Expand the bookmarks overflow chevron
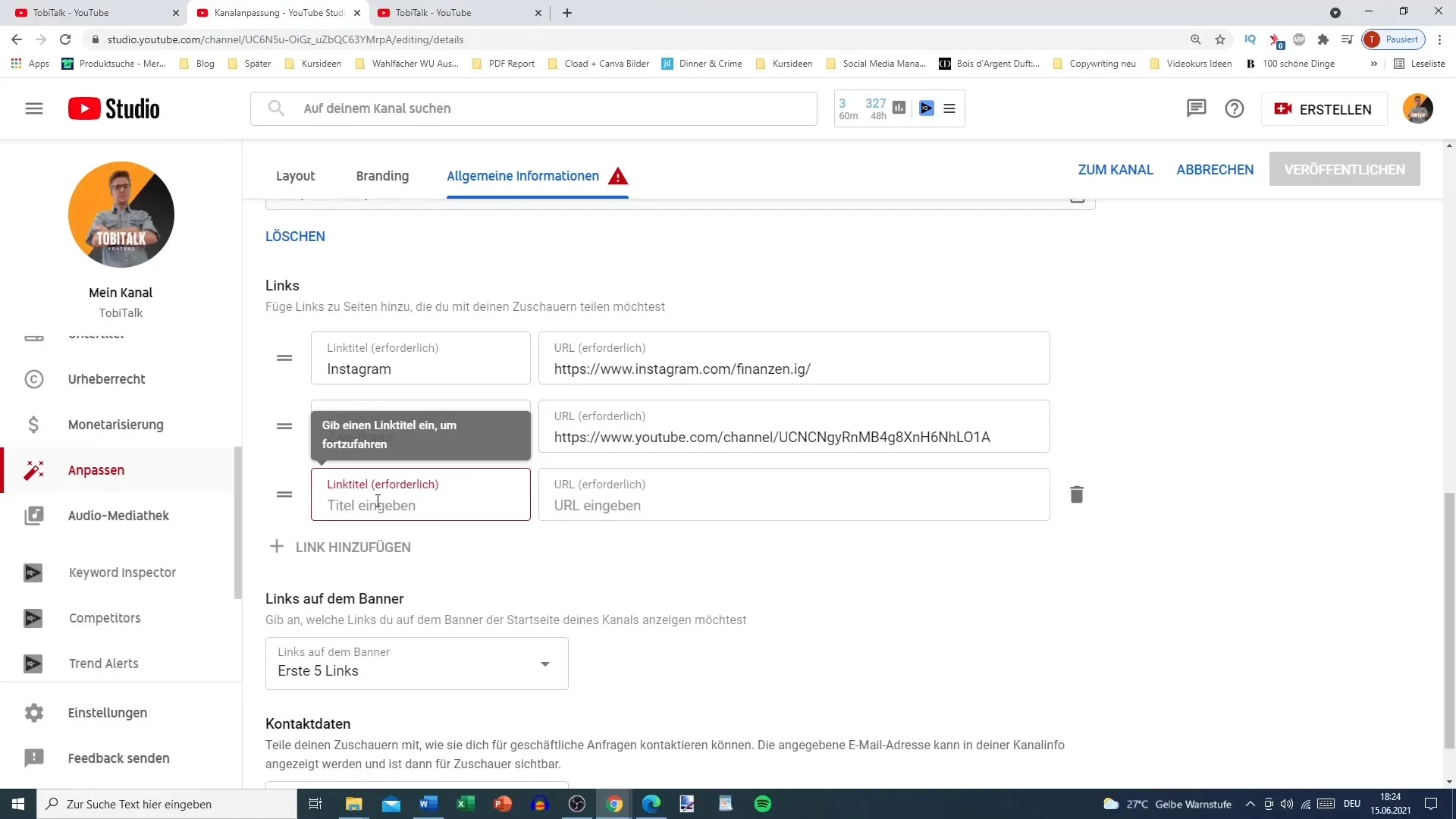The height and width of the screenshot is (819, 1456). 1373,64
